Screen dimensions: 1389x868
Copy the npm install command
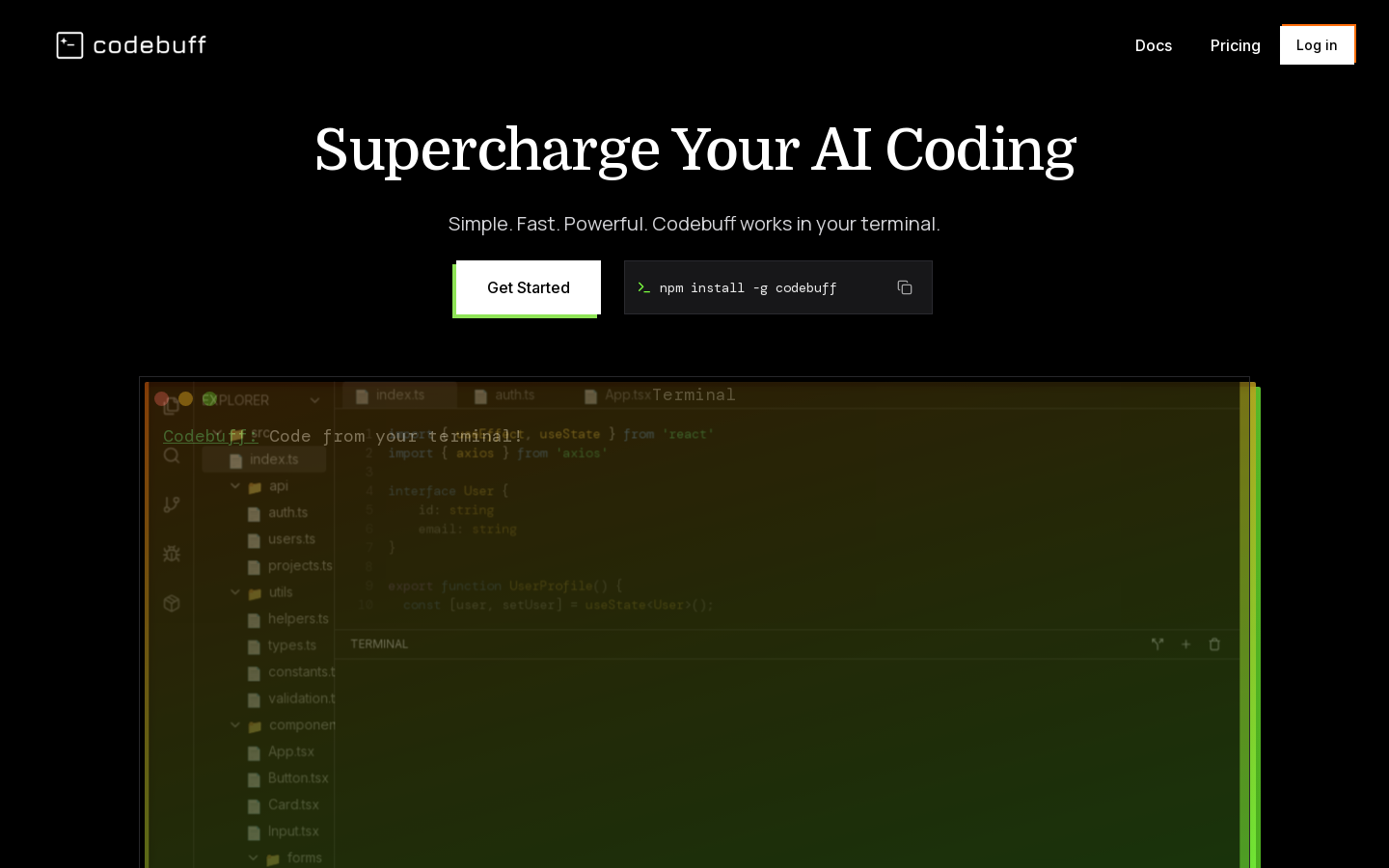point(904,287)
